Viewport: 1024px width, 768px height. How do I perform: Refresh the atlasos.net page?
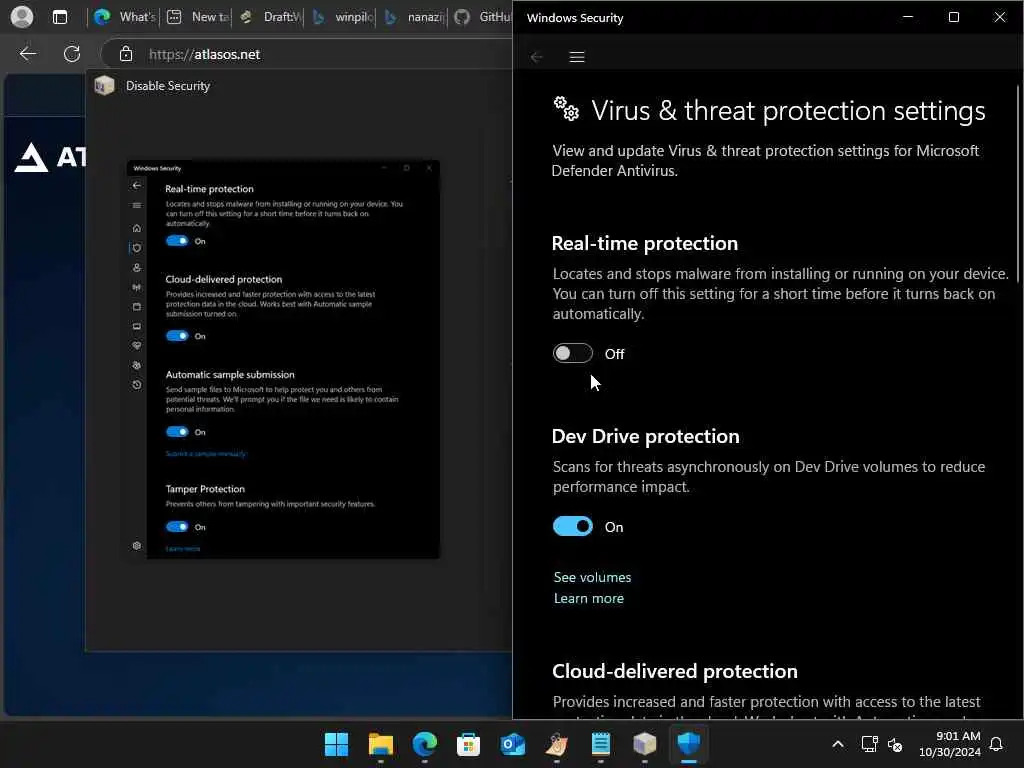pyautogui.click(x=72, y=54)
